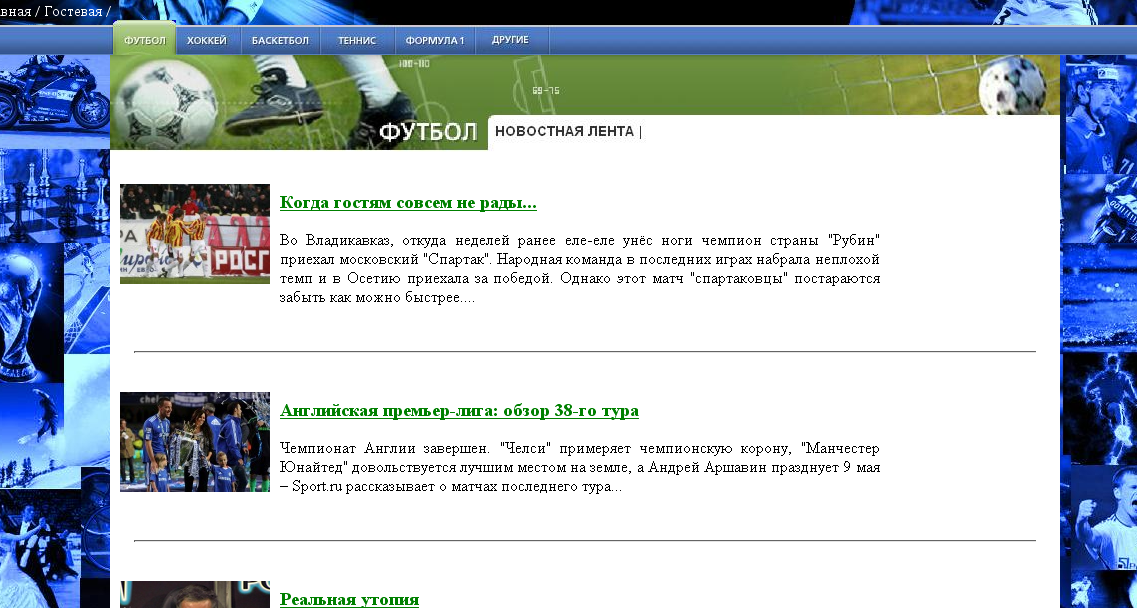Open the БАСКЕТБОЛ section tab

[280, 41]
